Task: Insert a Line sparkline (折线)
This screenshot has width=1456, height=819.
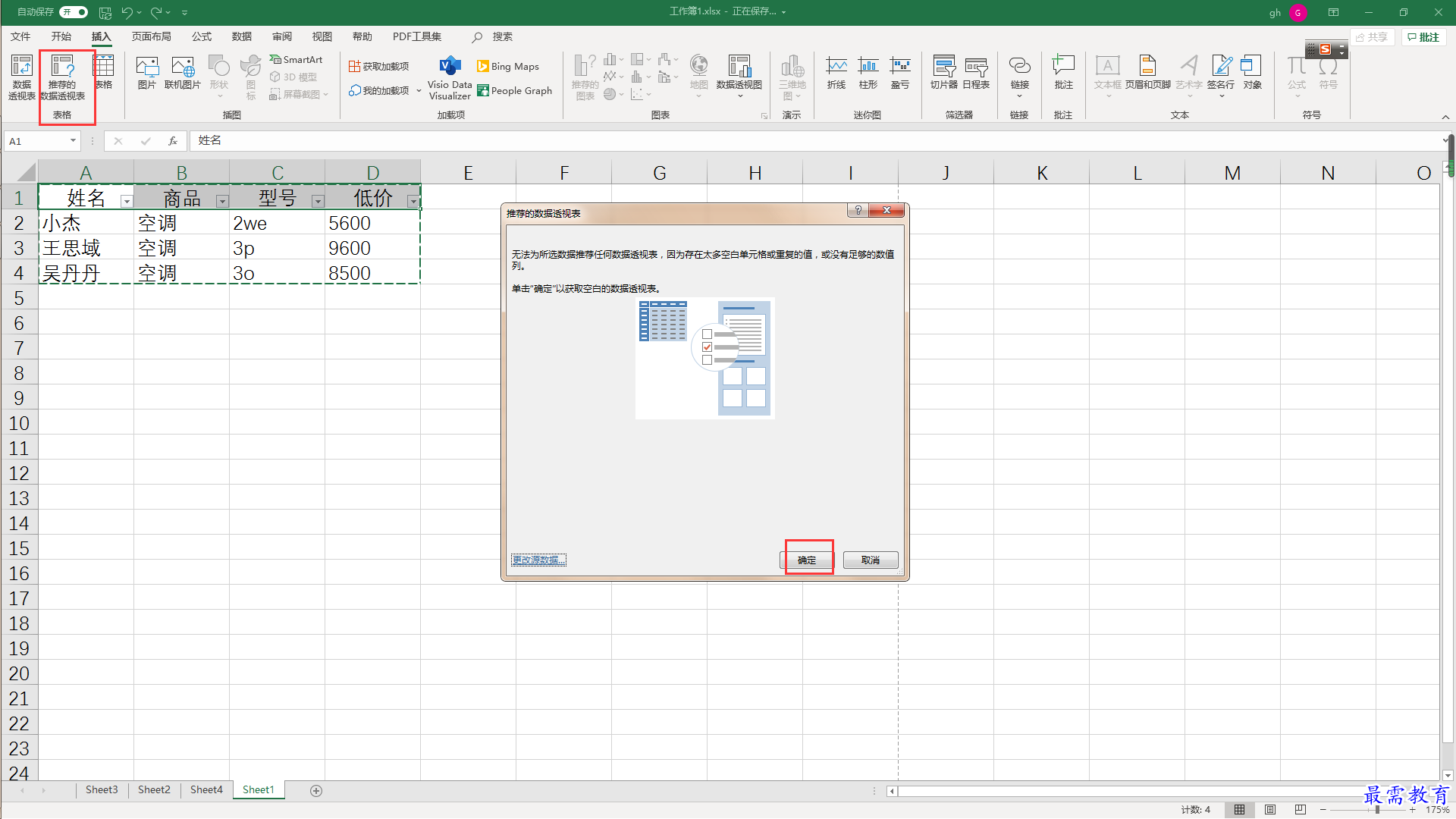Action: [x=836, y=72]
